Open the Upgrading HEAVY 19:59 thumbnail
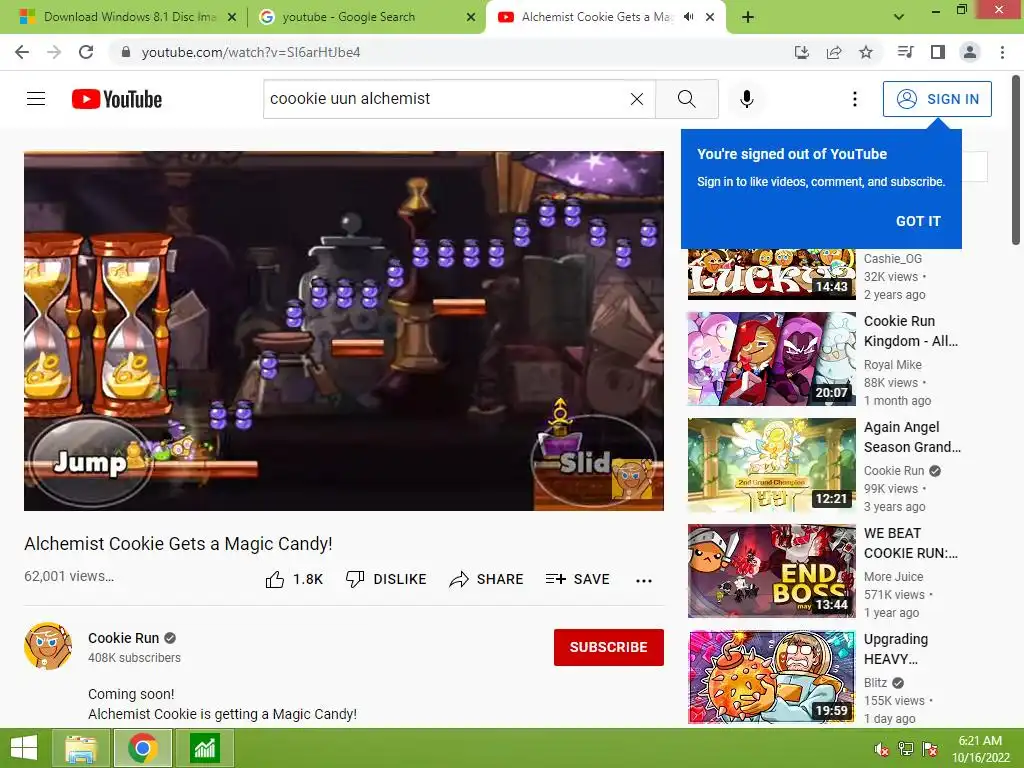Image resolution: width=1024 pixels, height=768 pixels. point(771,677)
